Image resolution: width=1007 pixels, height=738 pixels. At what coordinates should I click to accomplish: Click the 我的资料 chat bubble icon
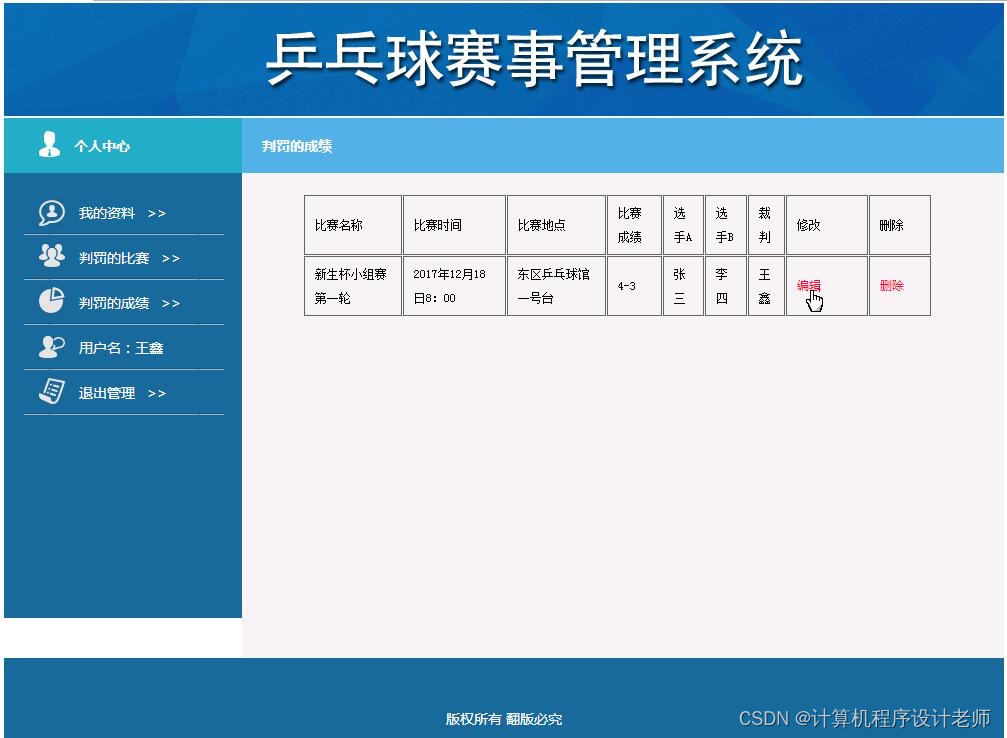click(51, 213)
